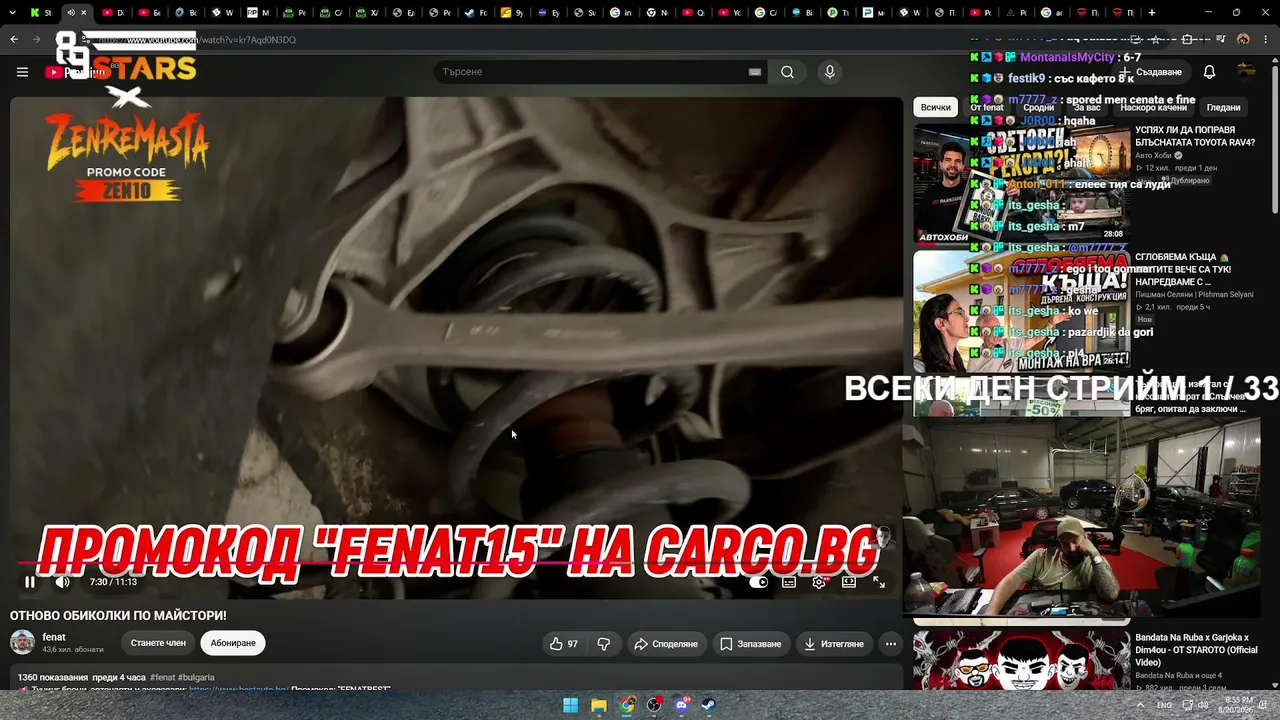The width and height of the screenshot is (1280, 720).
Task: Open the Bandata Na Ruba video thumbnail
Action: 1022,660
